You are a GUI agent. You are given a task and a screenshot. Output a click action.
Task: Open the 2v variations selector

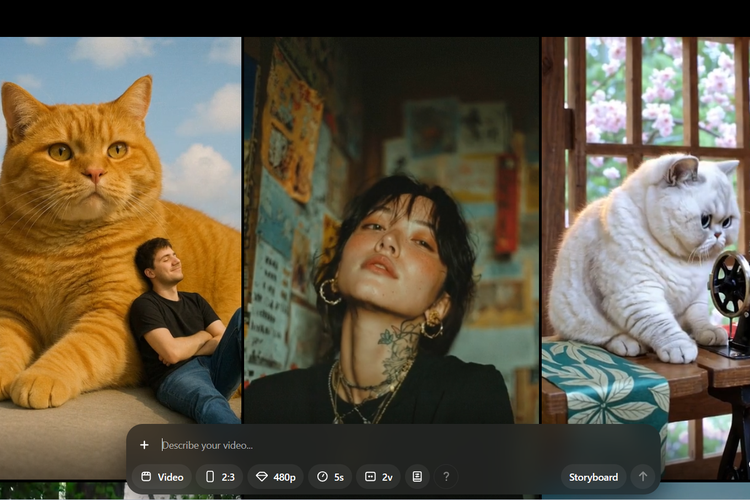(379, 477)
